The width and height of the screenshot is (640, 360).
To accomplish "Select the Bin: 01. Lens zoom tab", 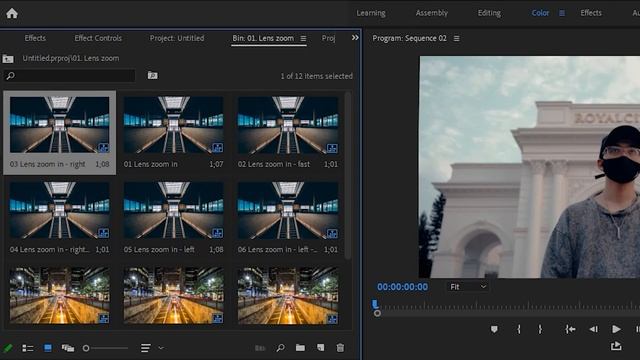I will (263, 38).
